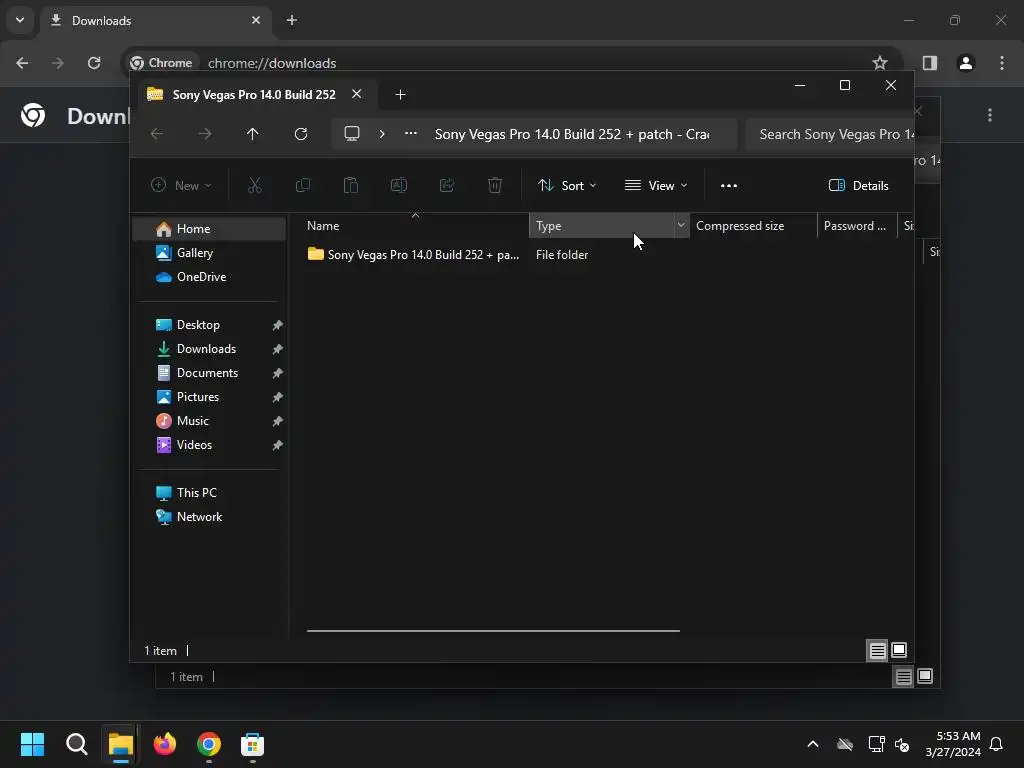Click the Explorer back arrow
This screenshot has width=1024, height=768.
(157, 134)
